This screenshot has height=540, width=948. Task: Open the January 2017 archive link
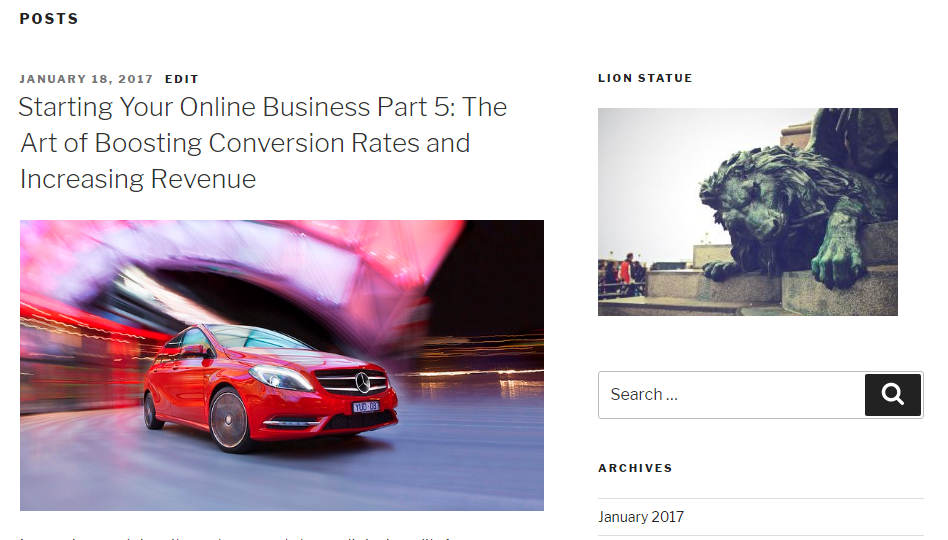(x=641, y=517)
